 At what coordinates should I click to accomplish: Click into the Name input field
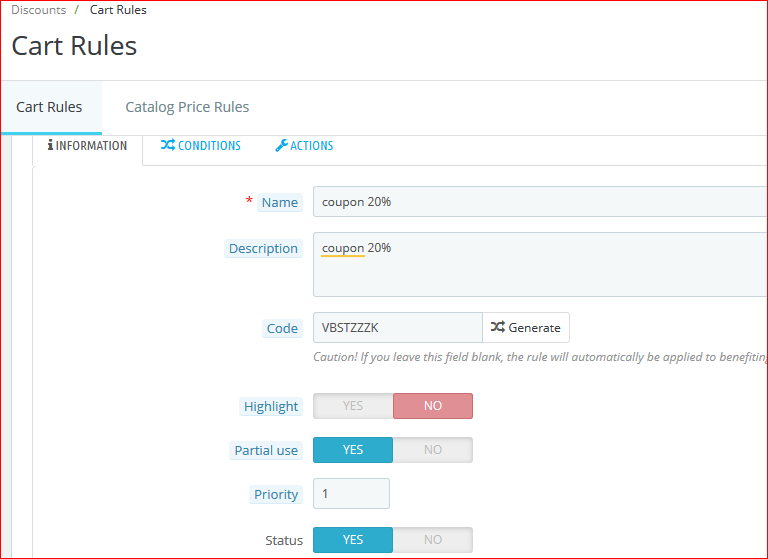(x=540, y=202)
